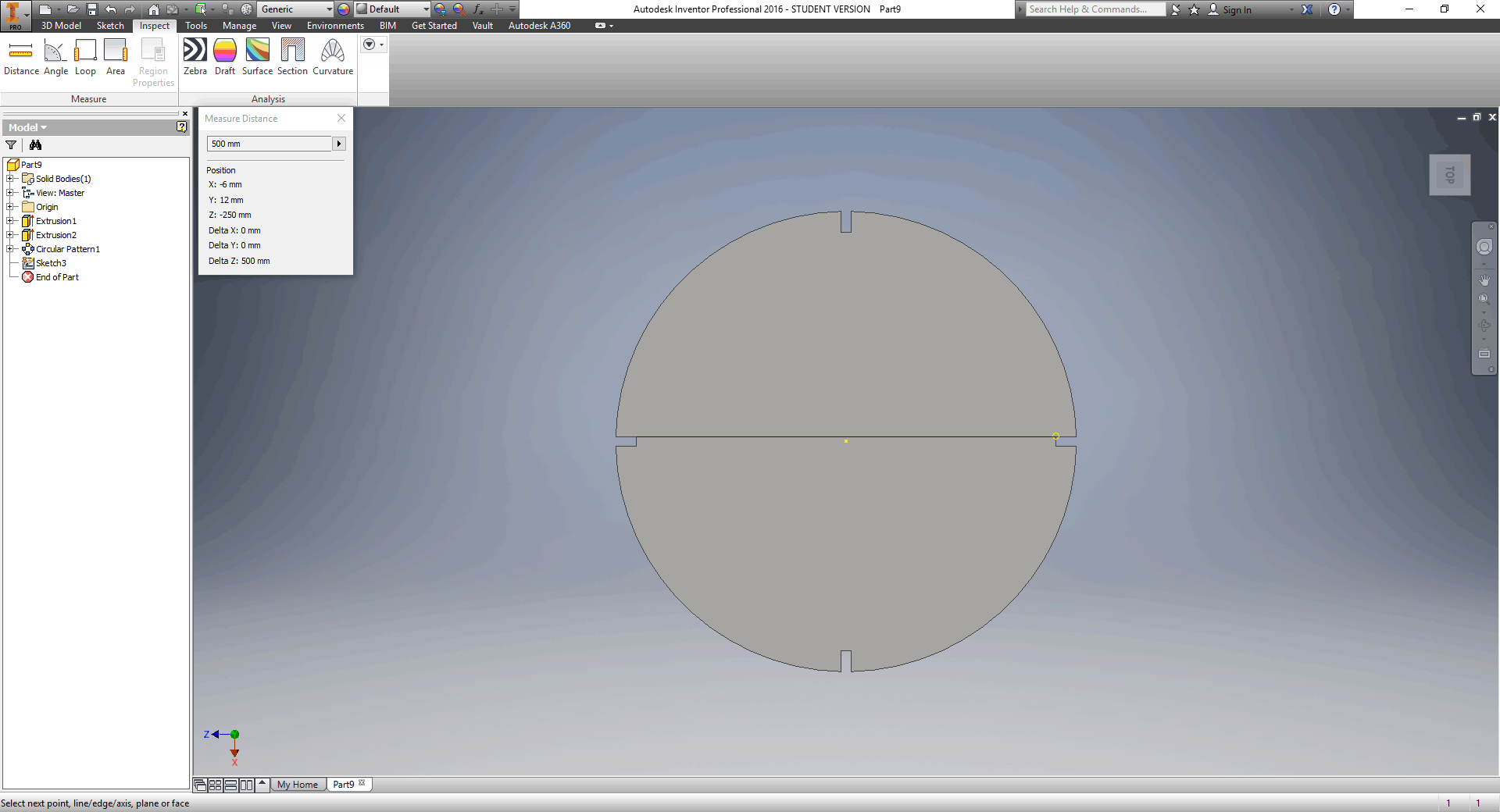Close the Measure Distance dialog
Screen dimensions: 1500x812
click(x=341, y=118)
